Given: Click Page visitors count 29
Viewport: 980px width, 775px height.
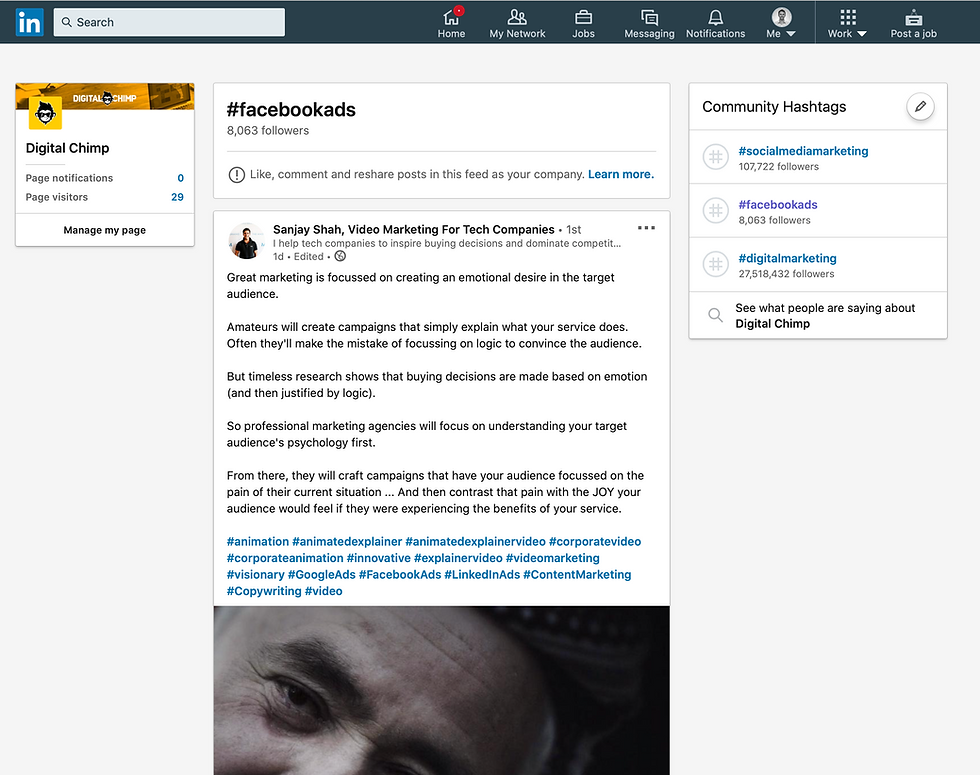Looking at the screenshot, I should [x=178, y=197].
